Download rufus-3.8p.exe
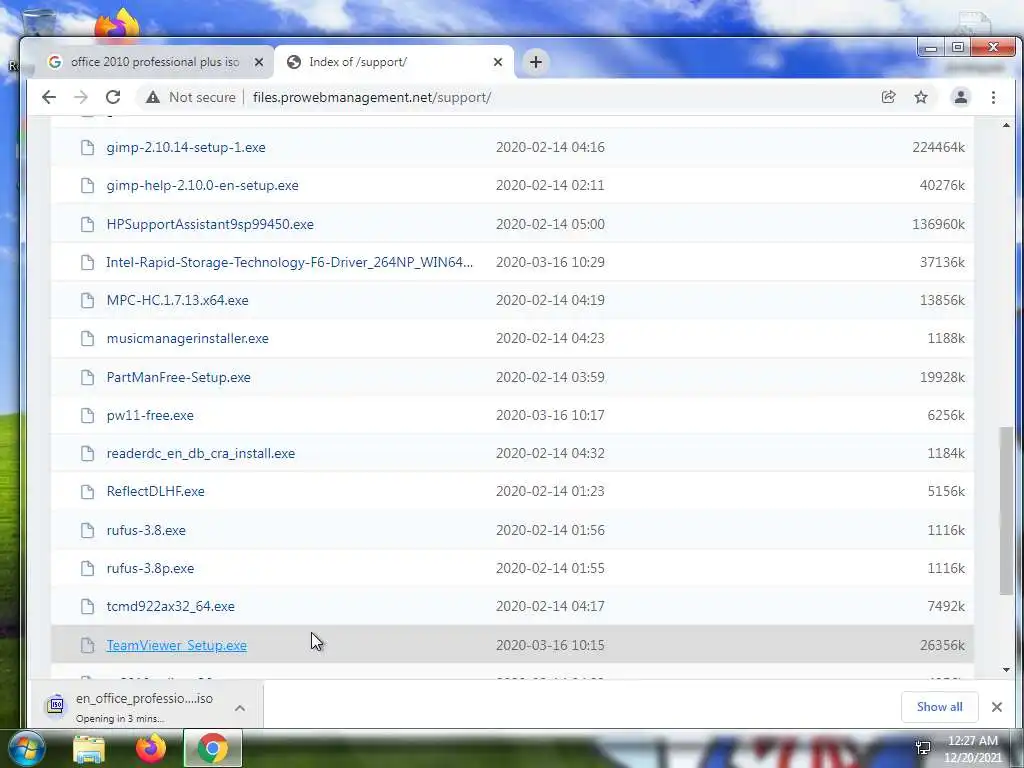The image size is (1024, 768). (150, 568)
